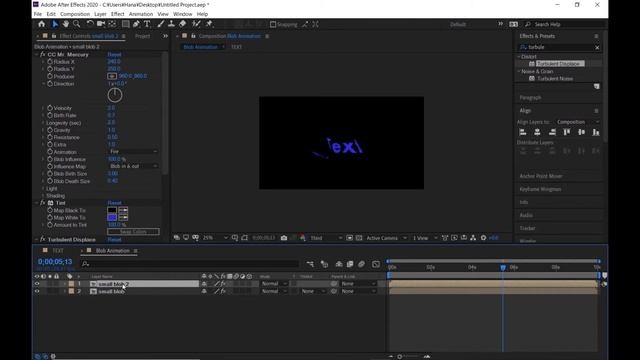This screenshot has height=360, width=640.
Task: Open the Effect menu
Action: pos(118,14)
